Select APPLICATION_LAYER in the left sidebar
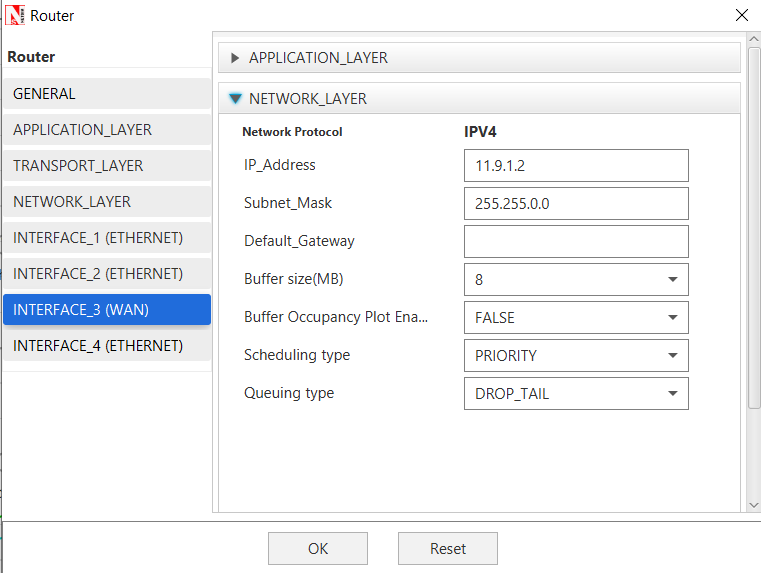Viewport: 761px width, 573px height. coord(106,130)
